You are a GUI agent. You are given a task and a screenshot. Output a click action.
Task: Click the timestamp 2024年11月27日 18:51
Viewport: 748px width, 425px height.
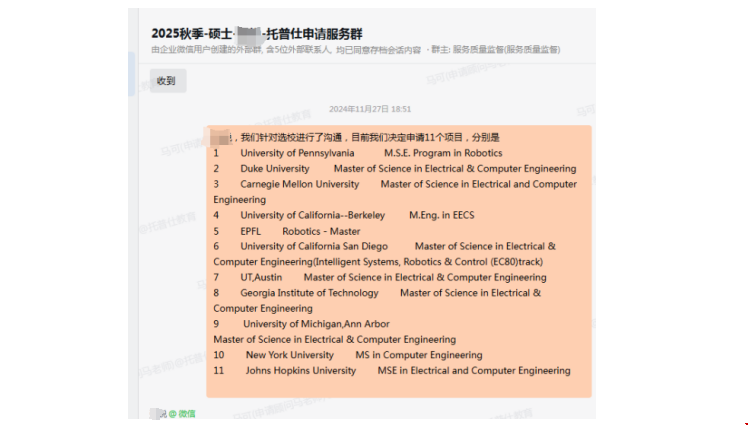click(x=370, y=109)
